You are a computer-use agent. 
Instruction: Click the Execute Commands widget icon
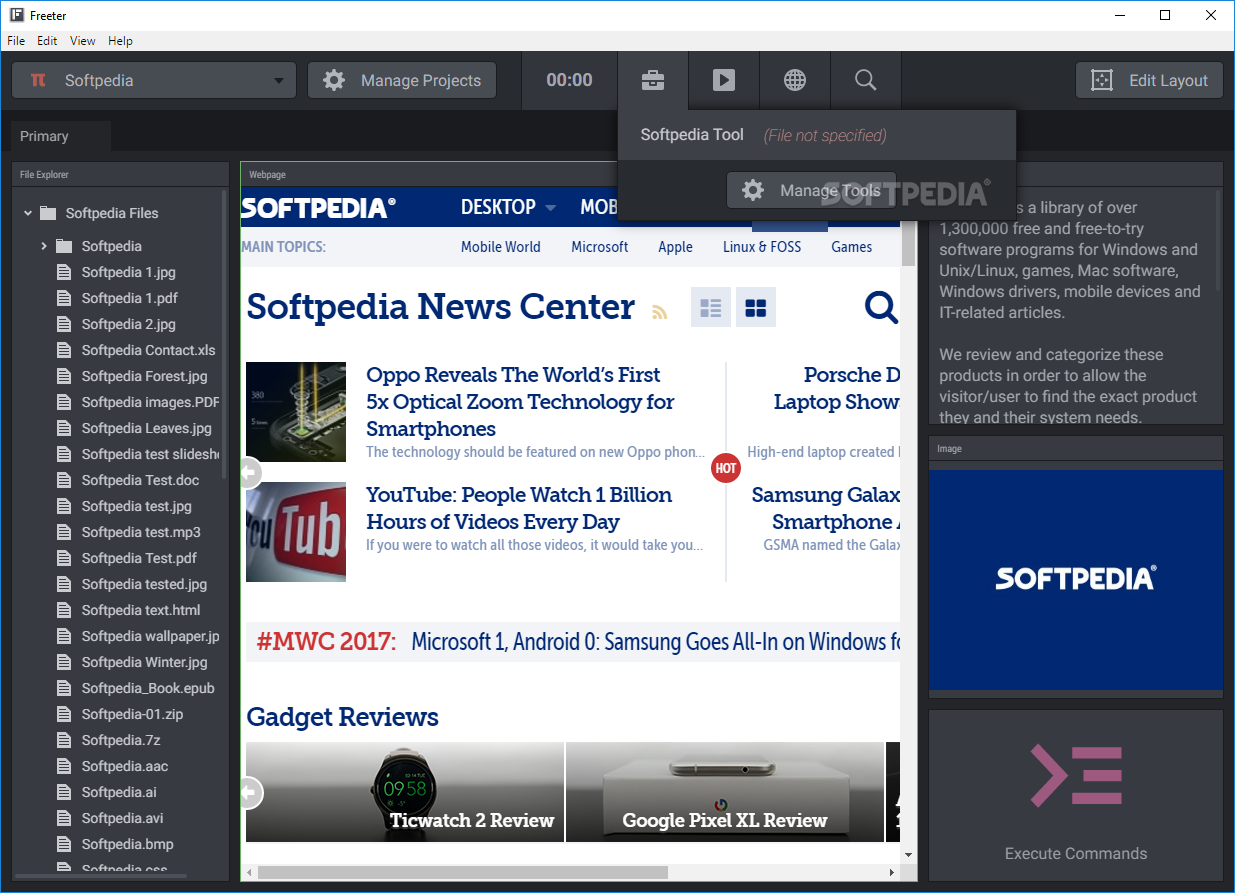tap(1076, 775)
